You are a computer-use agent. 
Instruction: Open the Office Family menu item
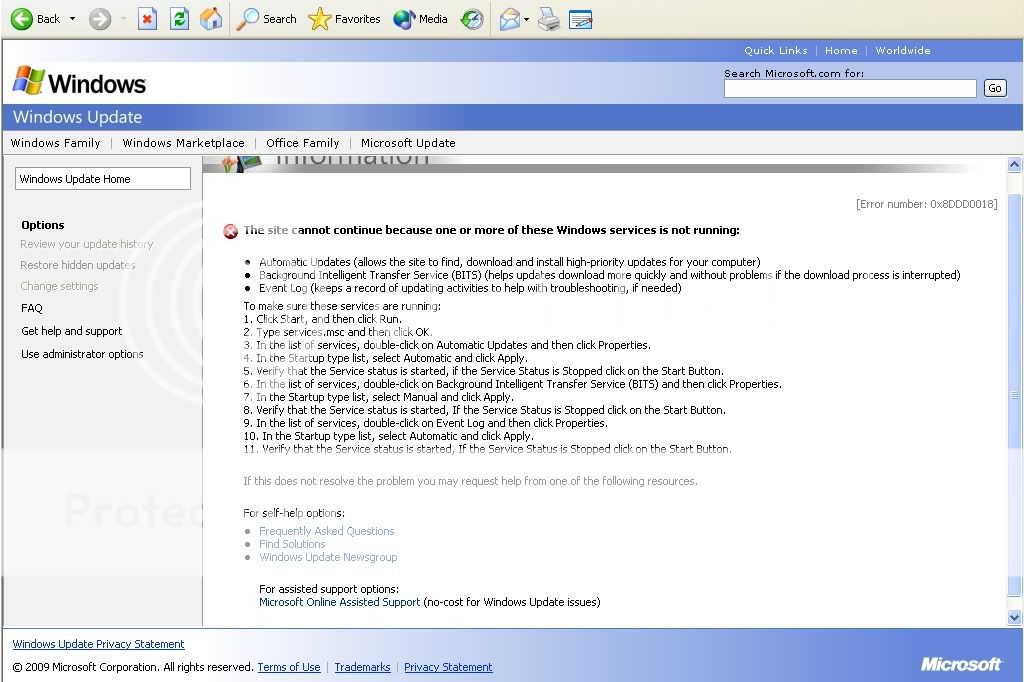click(x=302, y=143)
